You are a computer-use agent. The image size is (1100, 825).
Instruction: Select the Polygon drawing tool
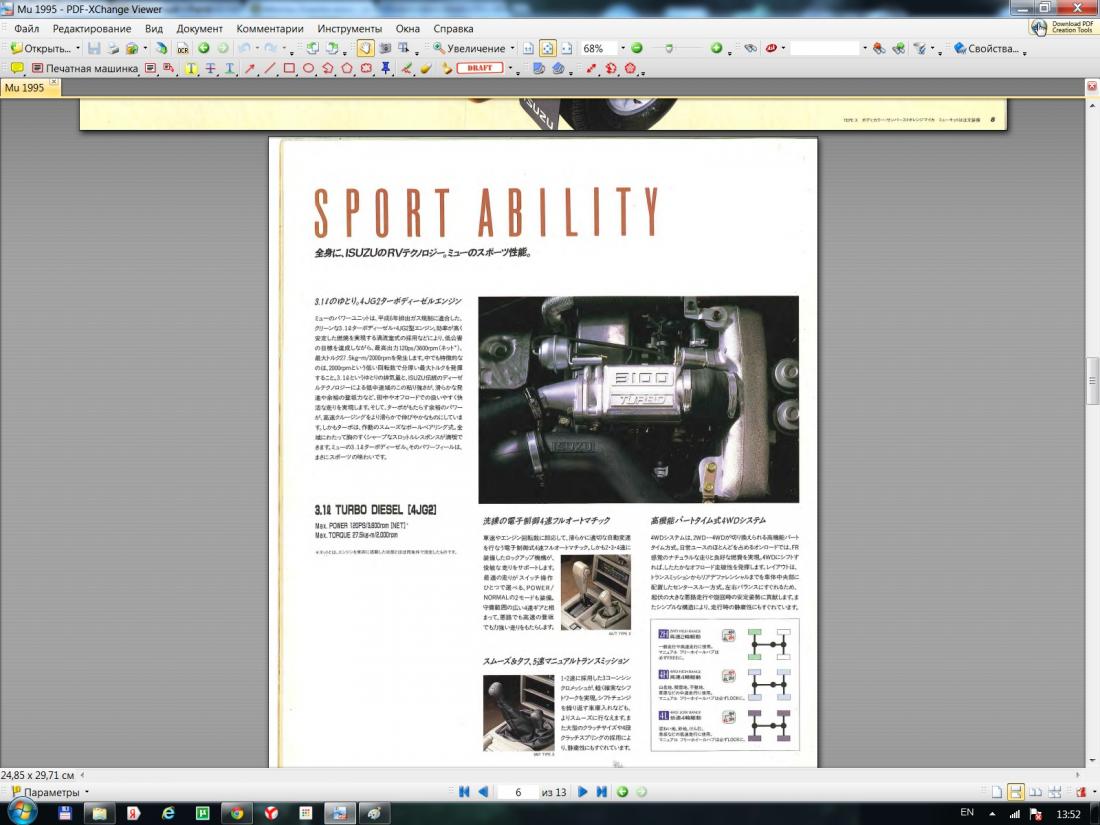pos(347,68)
